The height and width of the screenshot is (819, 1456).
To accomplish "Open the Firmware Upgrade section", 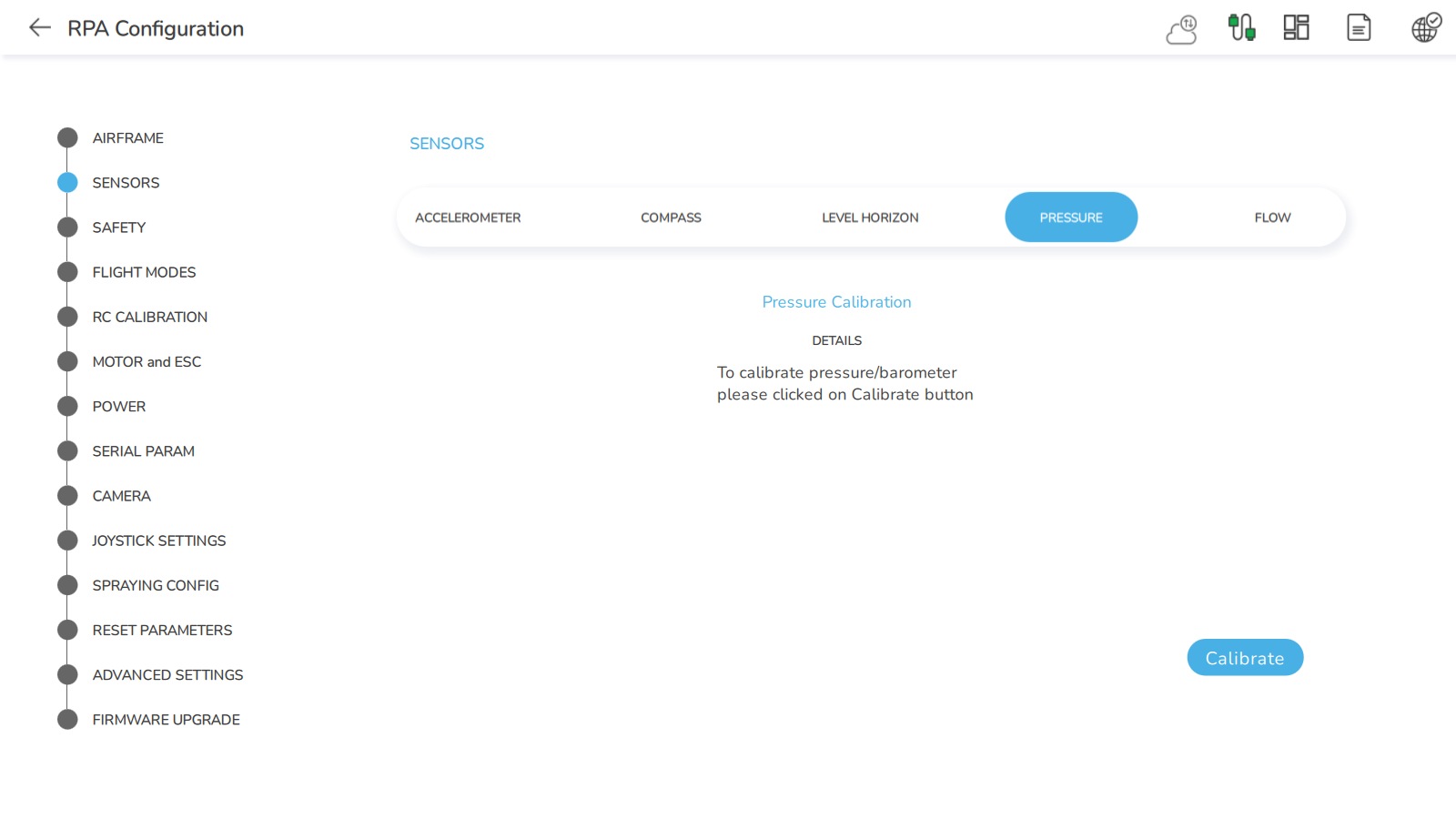I will pyautogui.click(x=166, y=720).
